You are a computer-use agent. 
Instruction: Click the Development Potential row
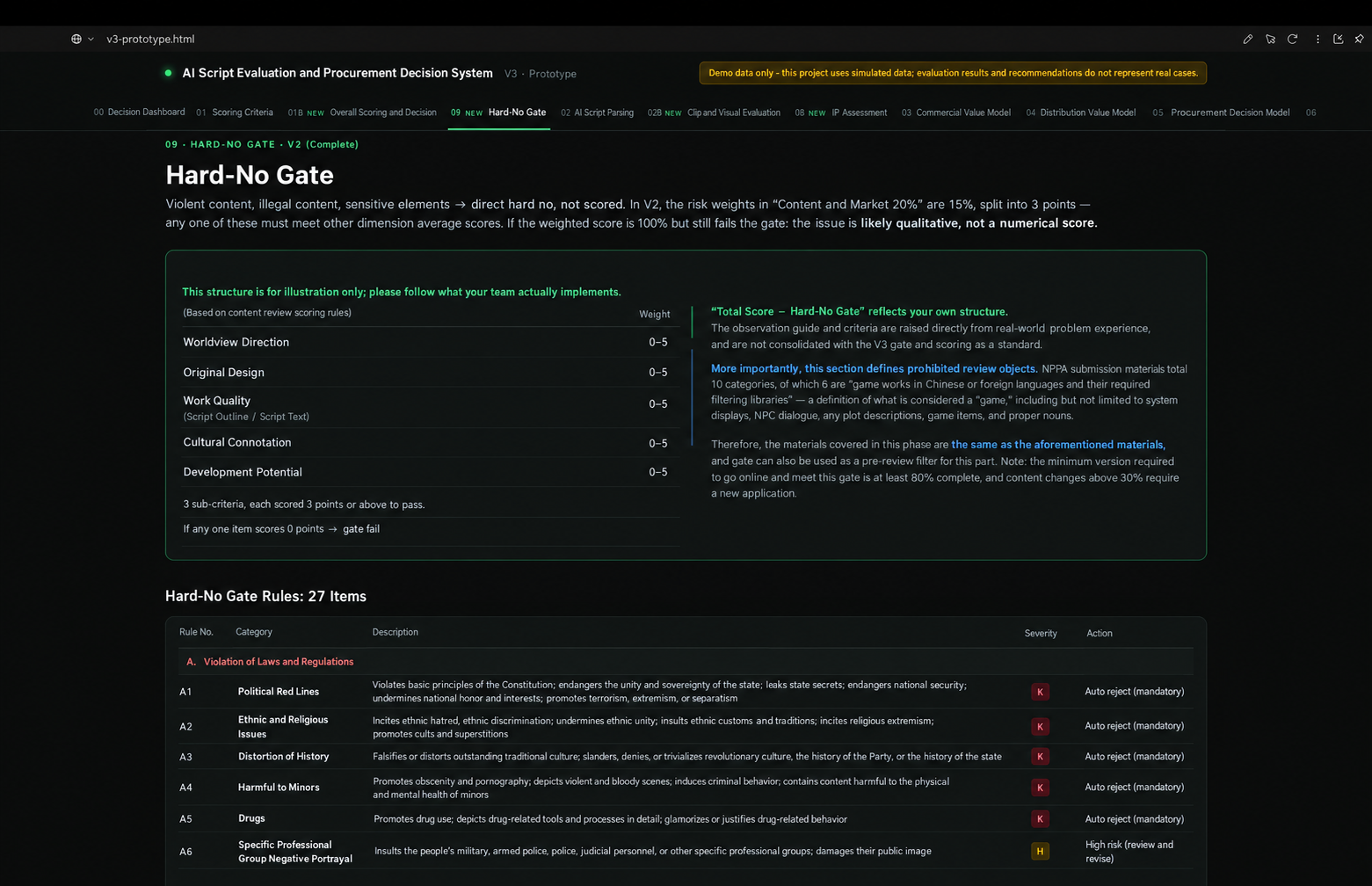pyautogui.click(x=431, y=472)
